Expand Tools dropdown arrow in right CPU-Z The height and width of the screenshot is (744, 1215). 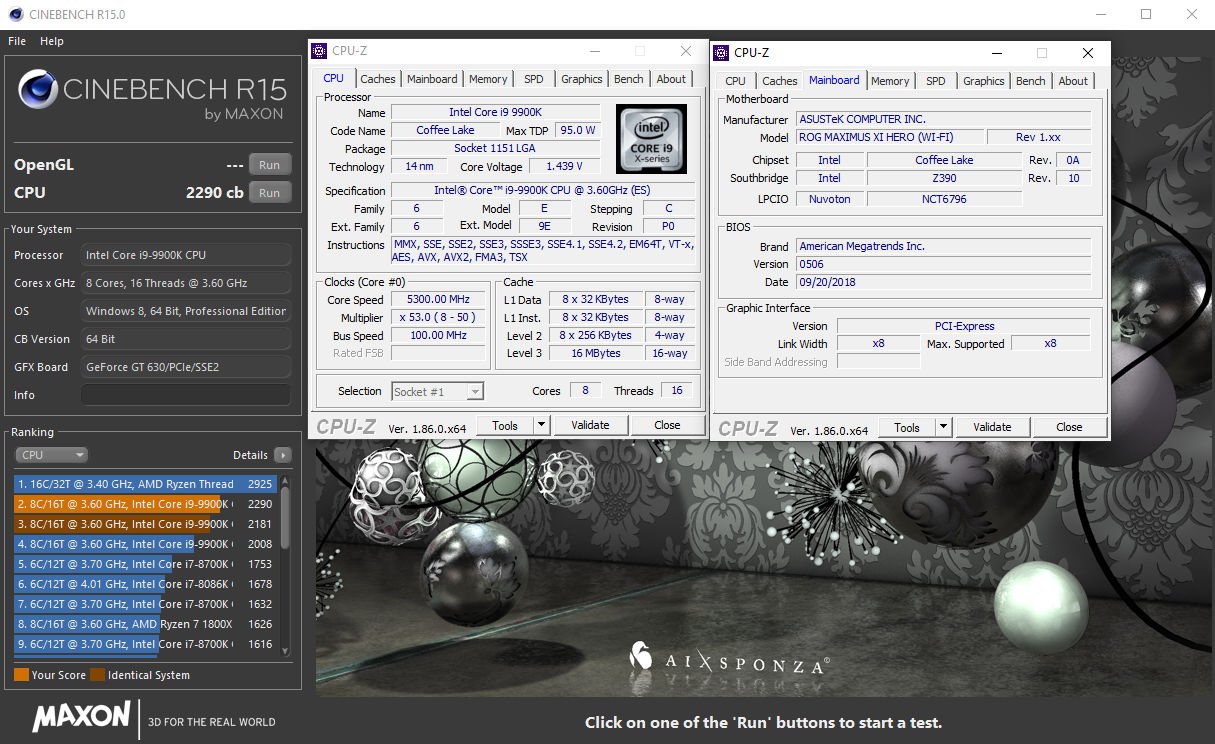(943, 427)
